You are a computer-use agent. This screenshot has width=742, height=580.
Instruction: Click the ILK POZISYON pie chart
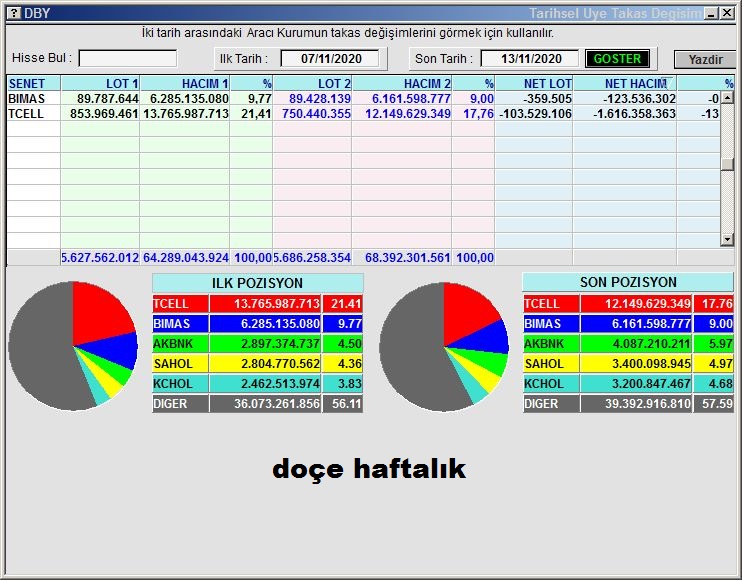tap(73, 346)
